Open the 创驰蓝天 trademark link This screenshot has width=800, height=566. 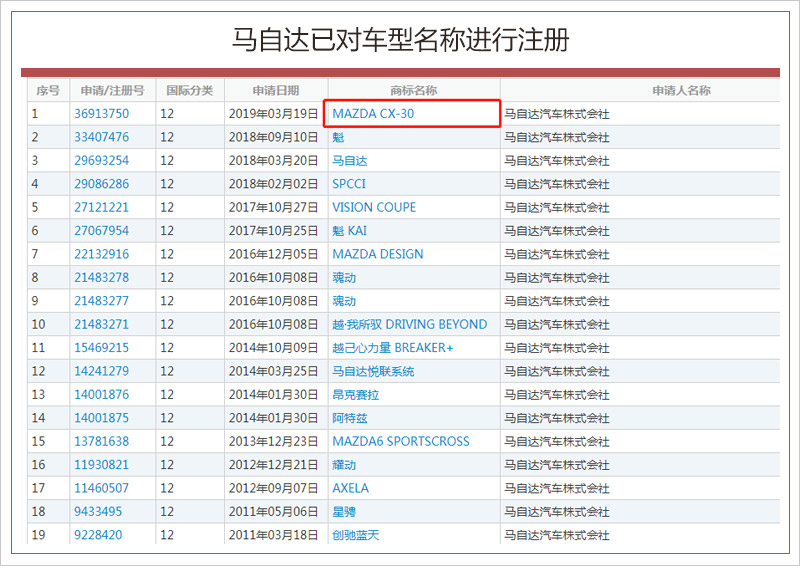[356, 535]
